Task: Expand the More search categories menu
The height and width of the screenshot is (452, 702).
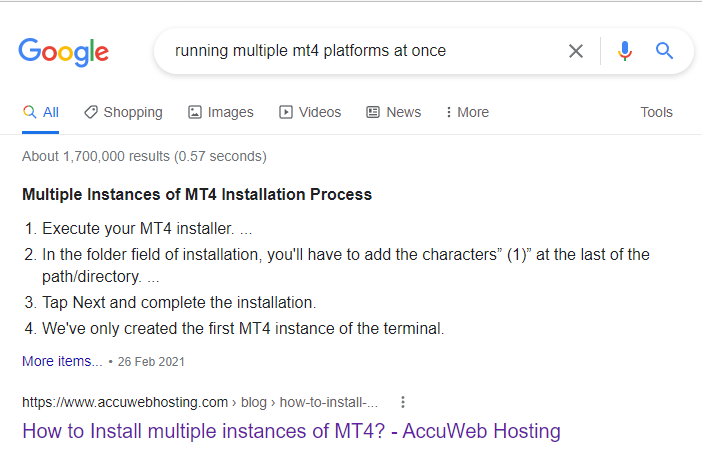Action: click(x=467, y=112)
